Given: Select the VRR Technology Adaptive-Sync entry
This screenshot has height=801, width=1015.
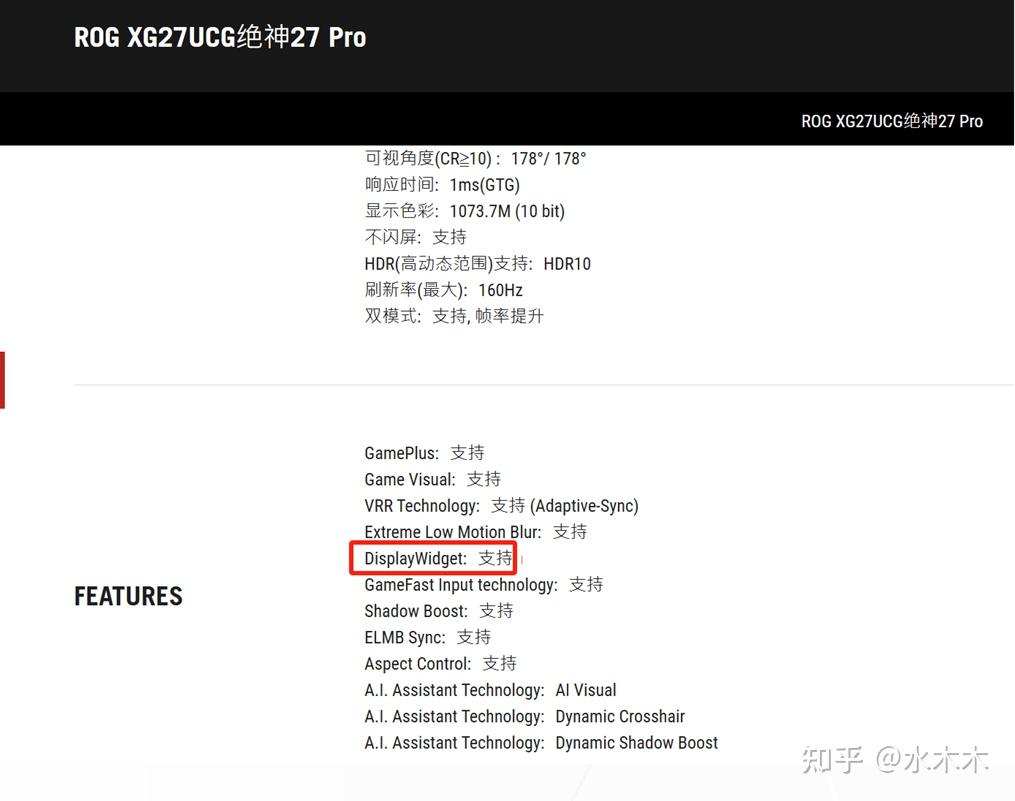Looking at the screenshot, I should point(500,505).
